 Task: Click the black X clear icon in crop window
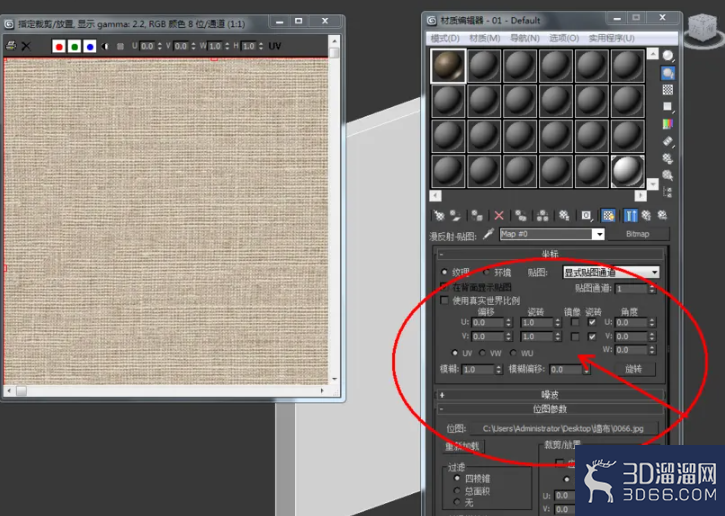[x=26, y=46]
